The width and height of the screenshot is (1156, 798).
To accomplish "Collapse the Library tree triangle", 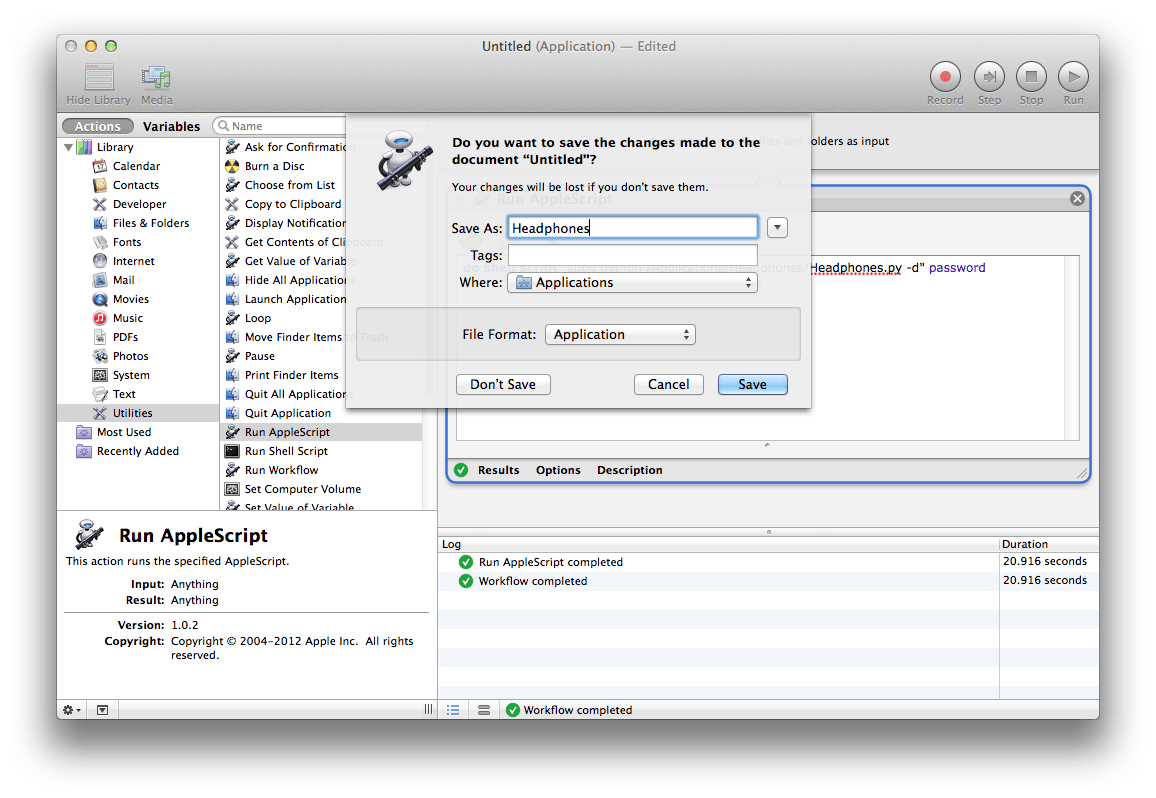I will tap(69, 147).
